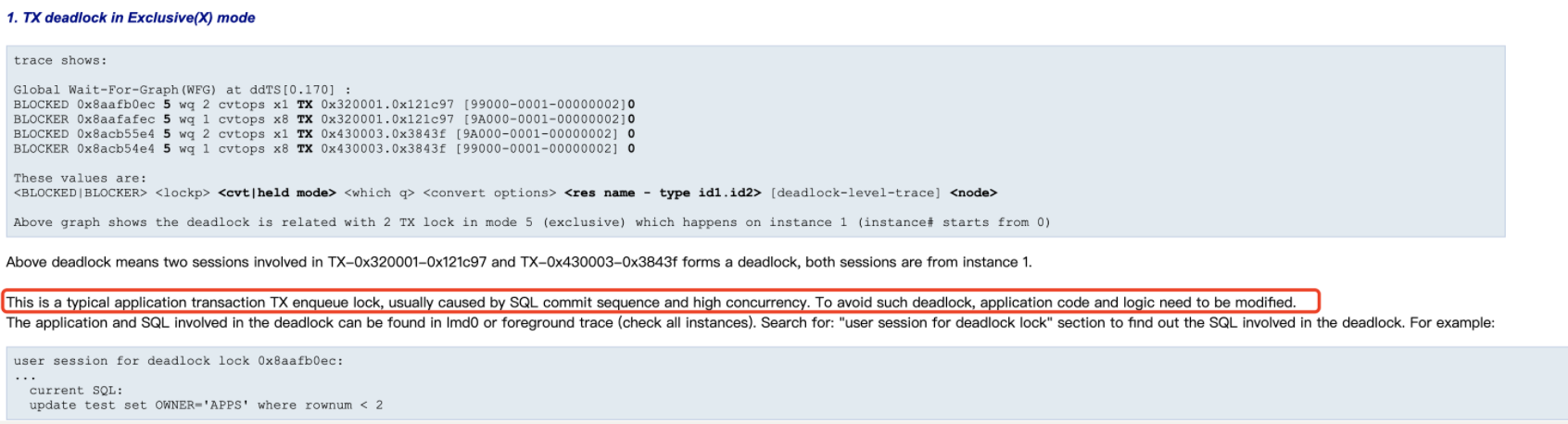1568x424 pixels.
Task: Click the BLOCKED 0x8acb55e4 row
Action: pos(324,134)
